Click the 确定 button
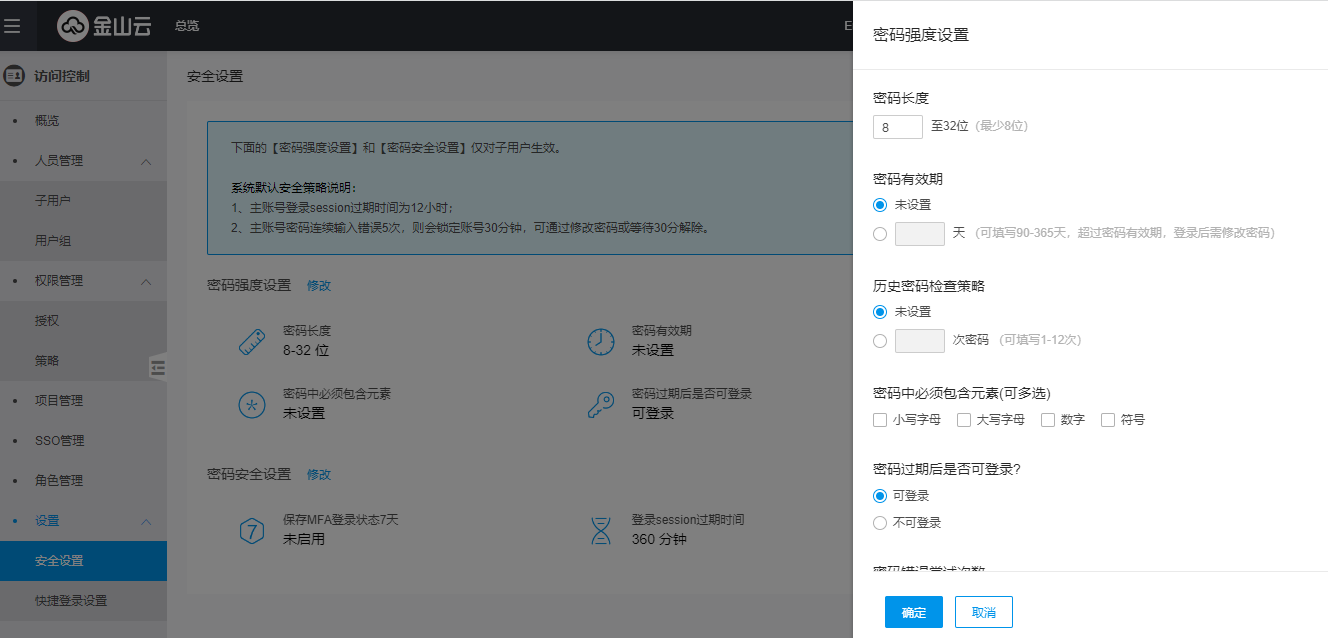The height and width of the screenshot is (638, 1328). (914, 612)
